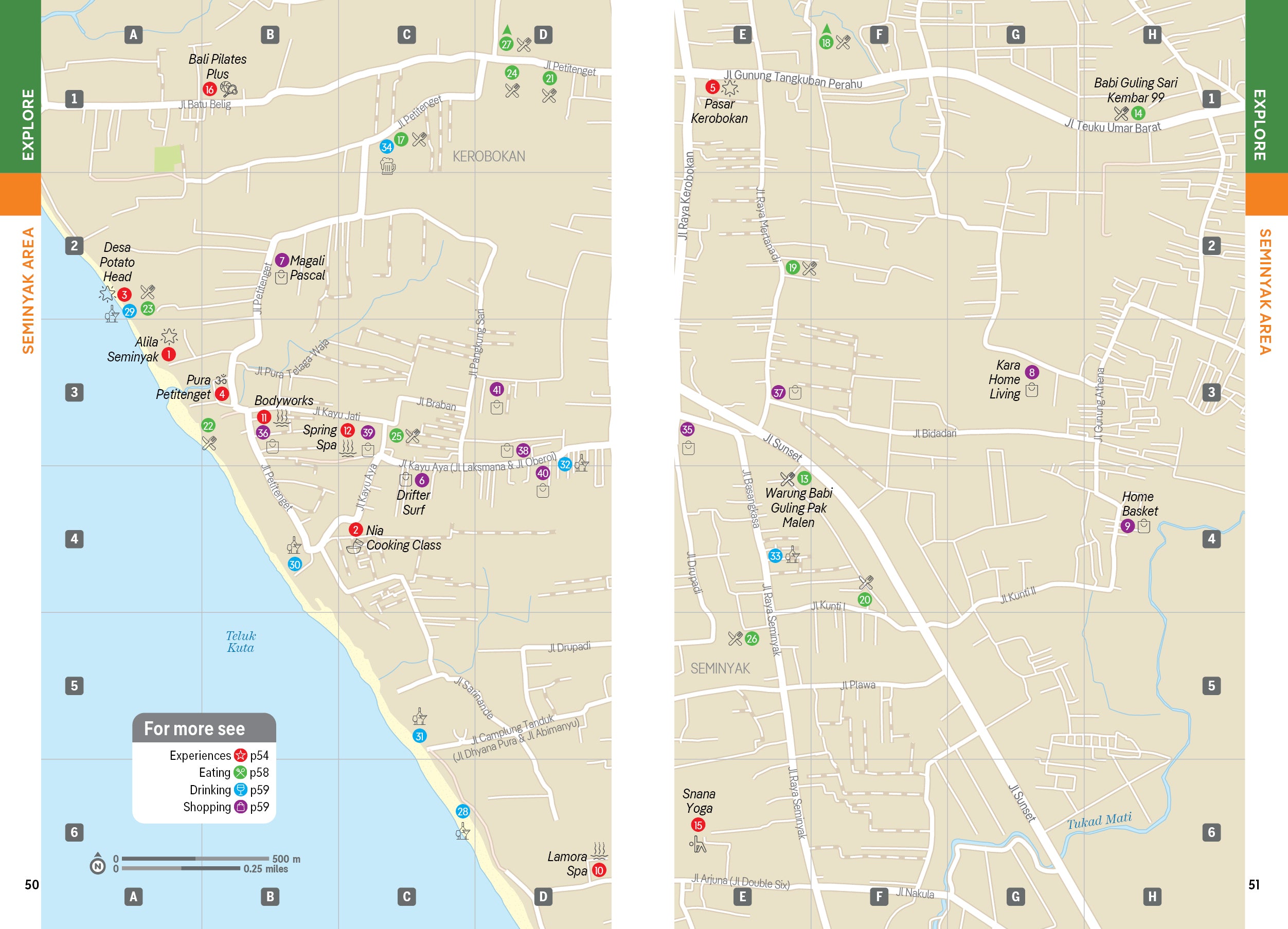Open the Eating p58 legend entry
The width and height of the screenshot is (1288, 929).
click(234, 772)
